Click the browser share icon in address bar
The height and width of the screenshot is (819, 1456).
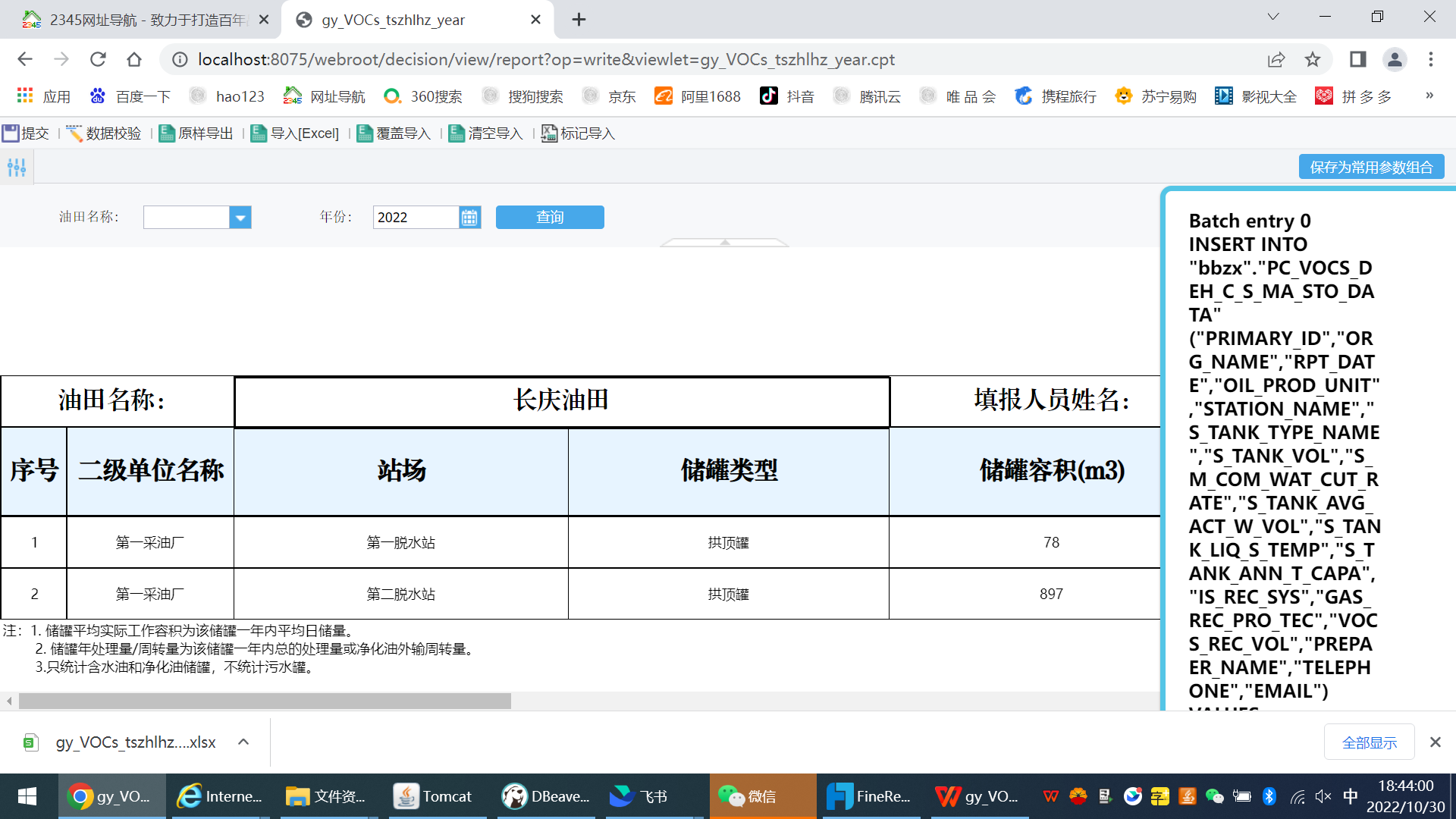[1276, 59]
